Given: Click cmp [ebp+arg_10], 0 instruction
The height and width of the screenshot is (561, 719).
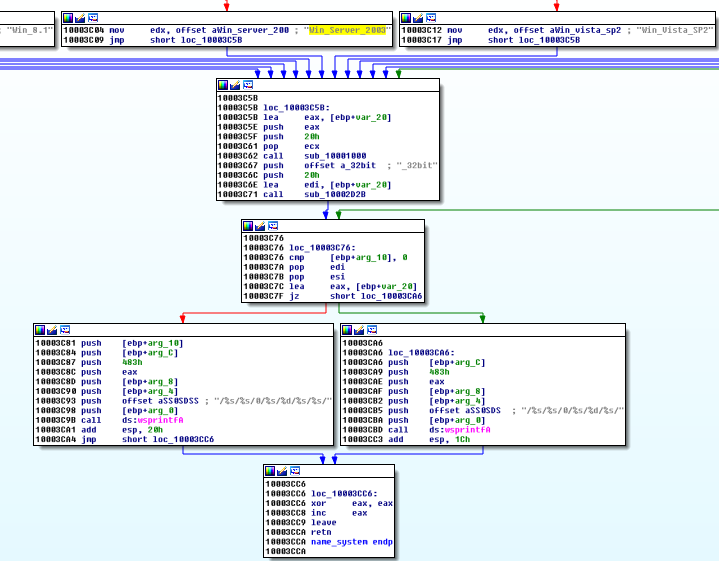Looking at the screenshot, I should click(x=348, y=257).
